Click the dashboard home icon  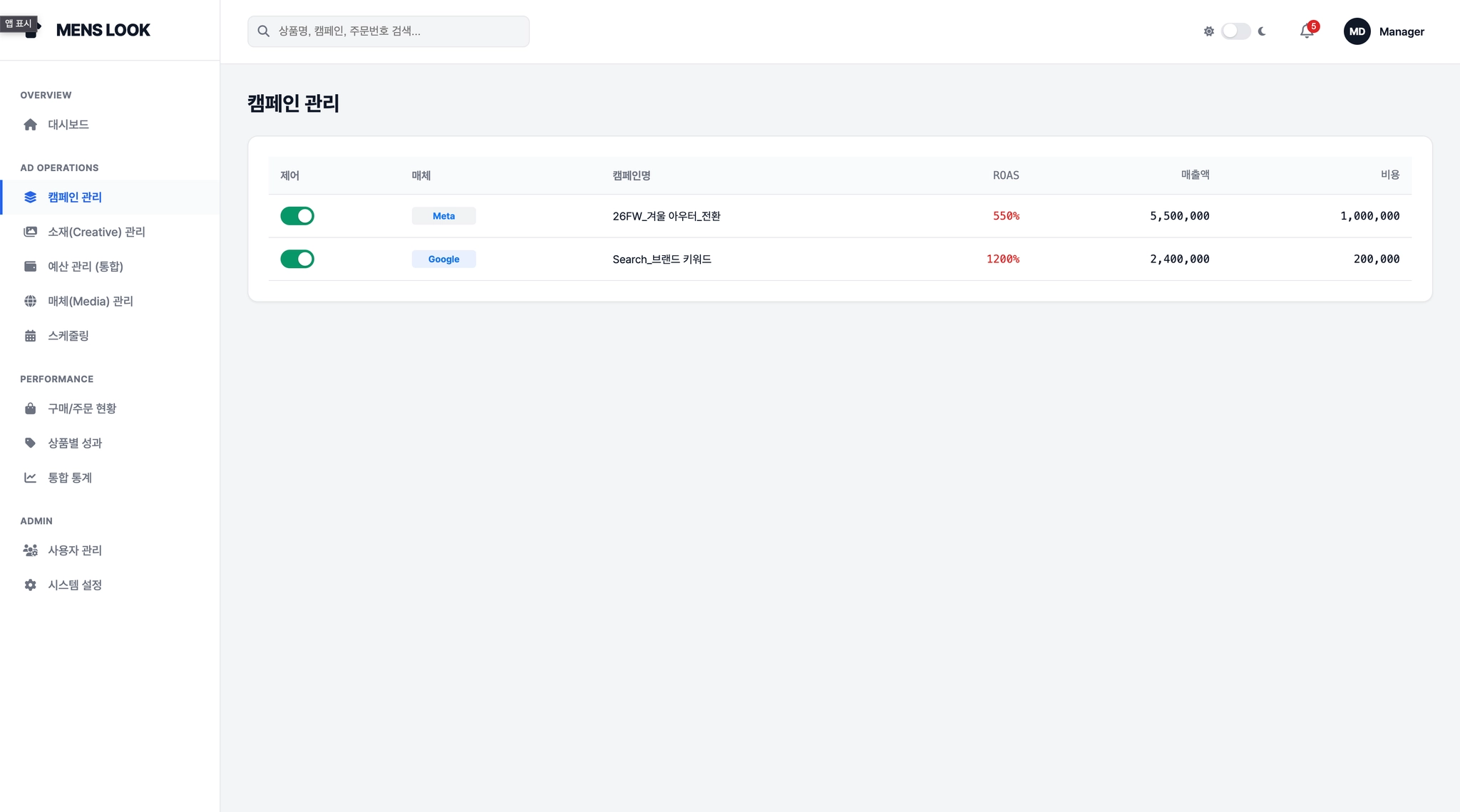coord(30,125)
